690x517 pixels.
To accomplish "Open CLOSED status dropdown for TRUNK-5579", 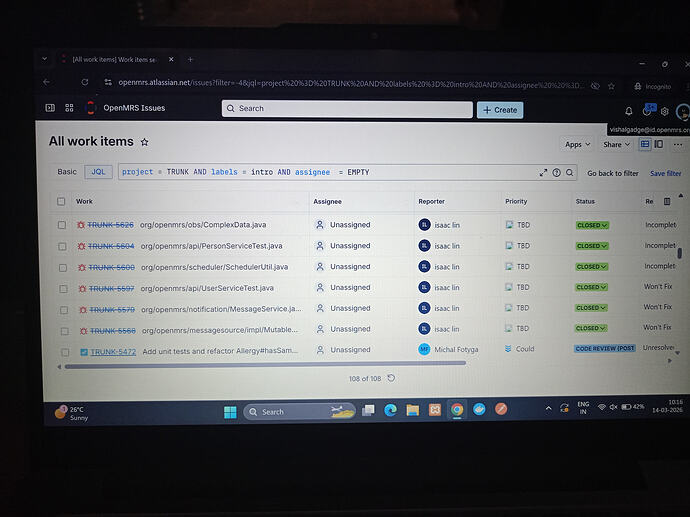I will coord(591,308).
